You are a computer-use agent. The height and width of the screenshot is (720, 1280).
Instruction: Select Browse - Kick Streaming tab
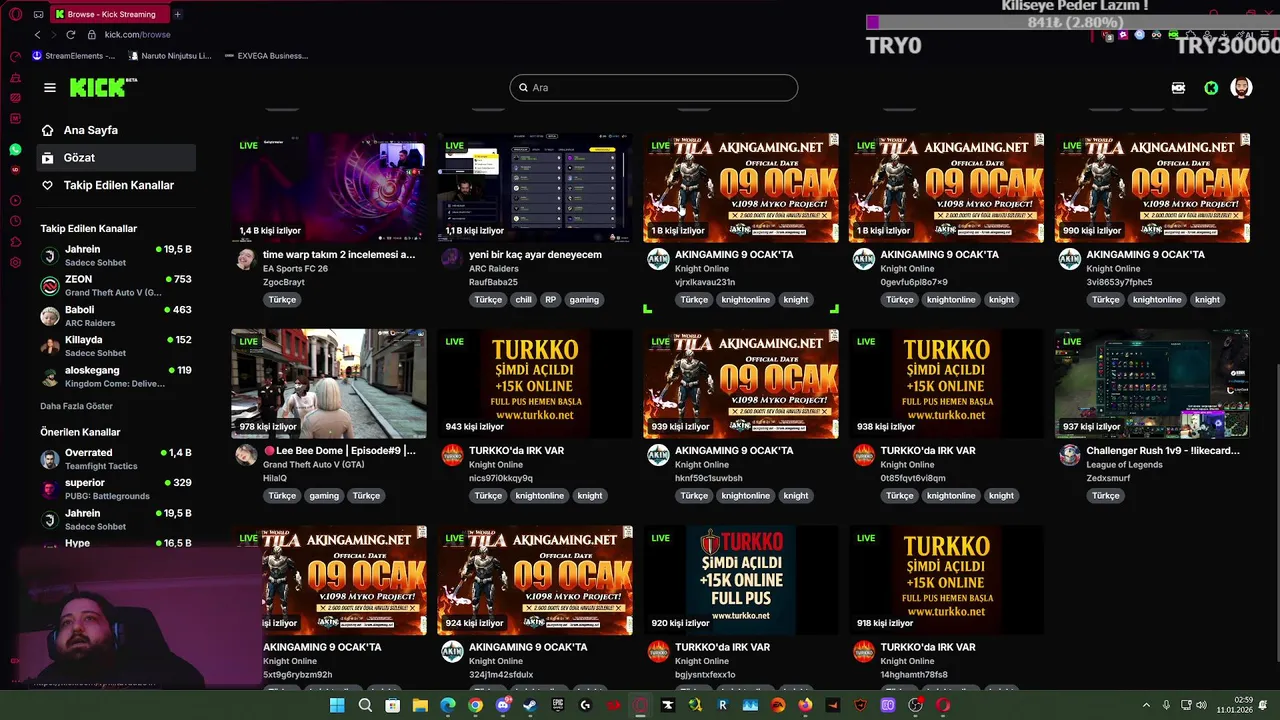point(110,14)
